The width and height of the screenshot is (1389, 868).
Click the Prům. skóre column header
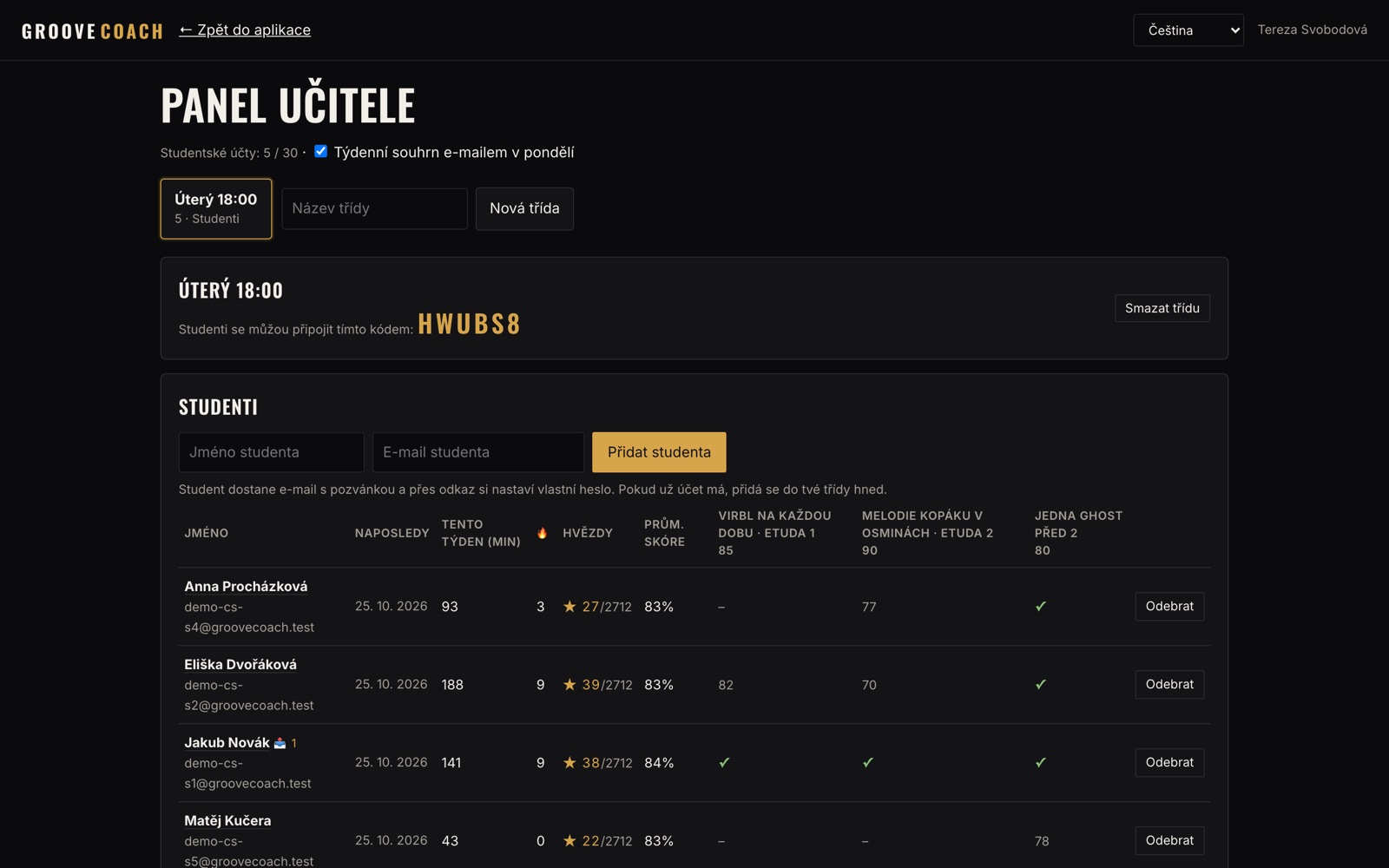tap(664, 533)
